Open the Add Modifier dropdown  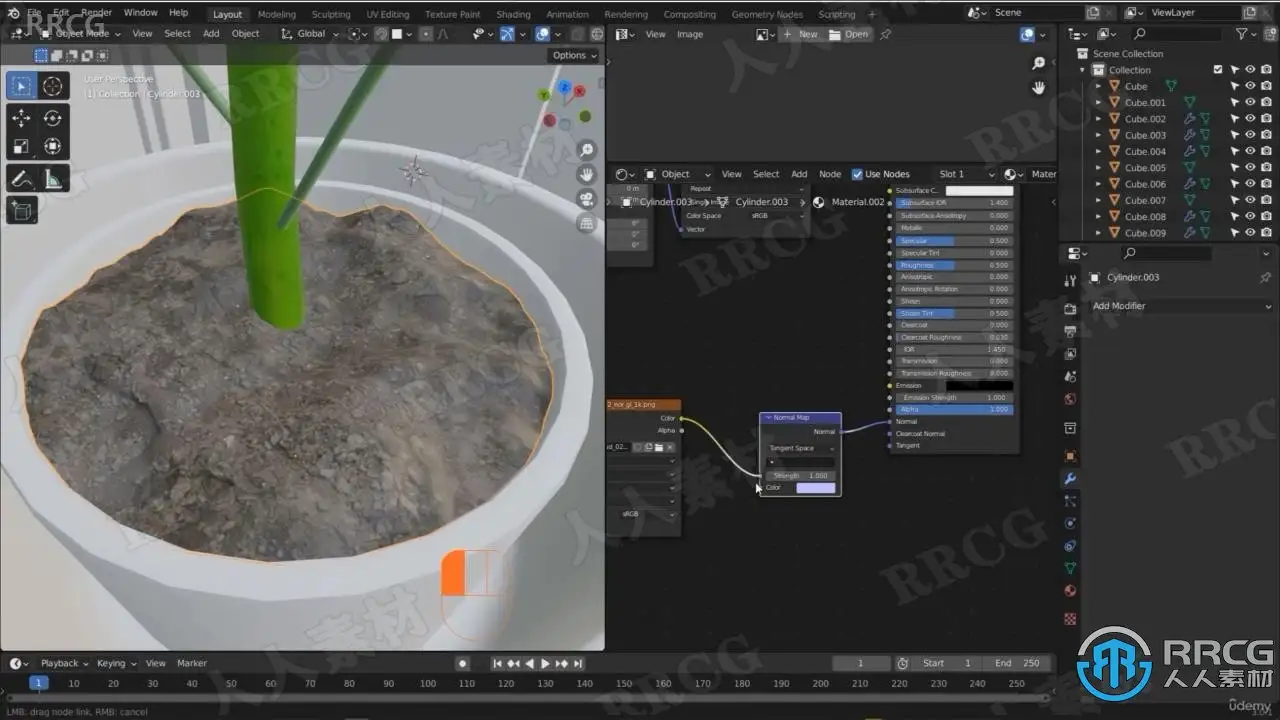pyautogui.click(x=1181, y=306)
